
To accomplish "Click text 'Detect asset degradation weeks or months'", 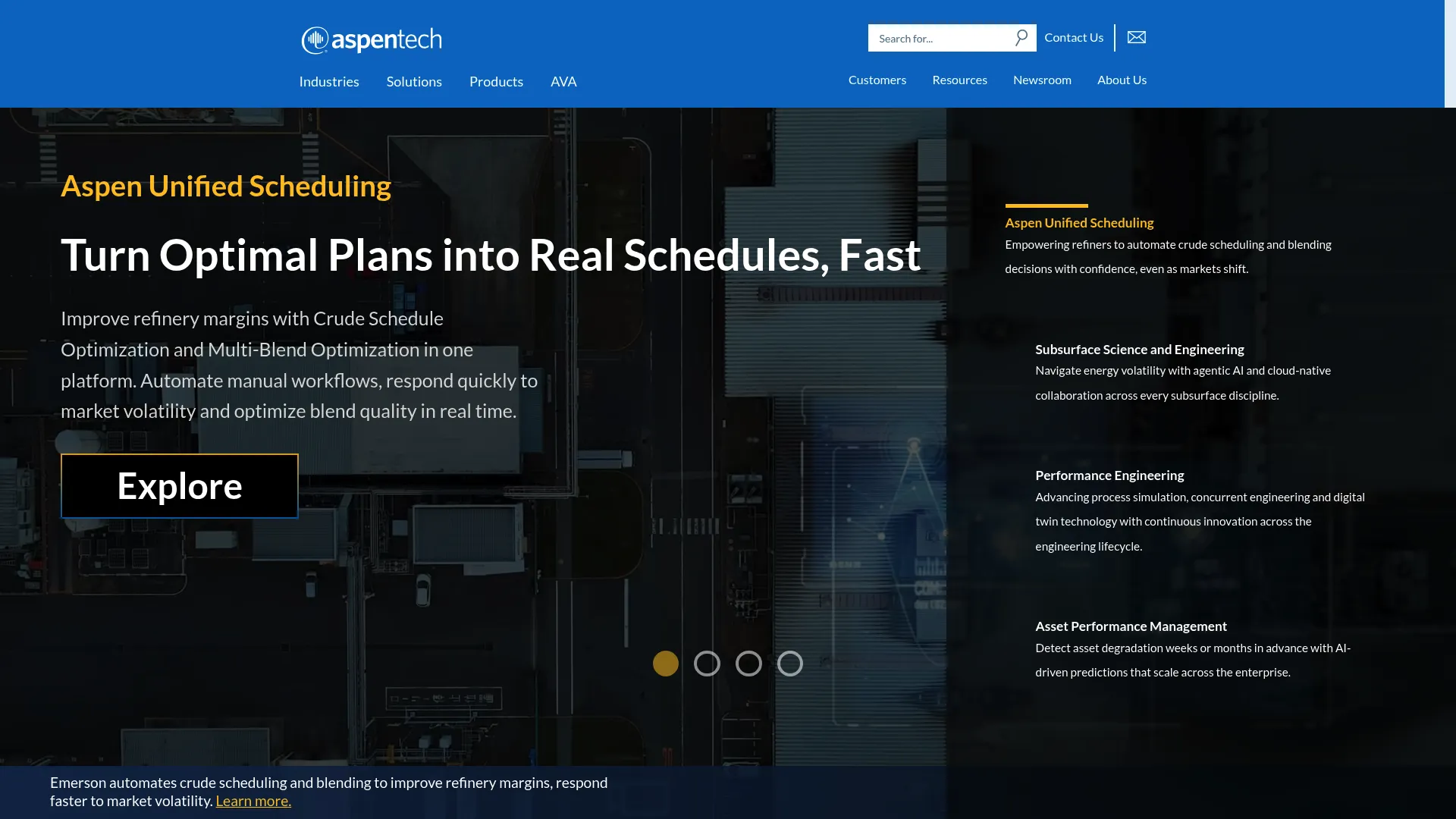I will point(1193,660).
